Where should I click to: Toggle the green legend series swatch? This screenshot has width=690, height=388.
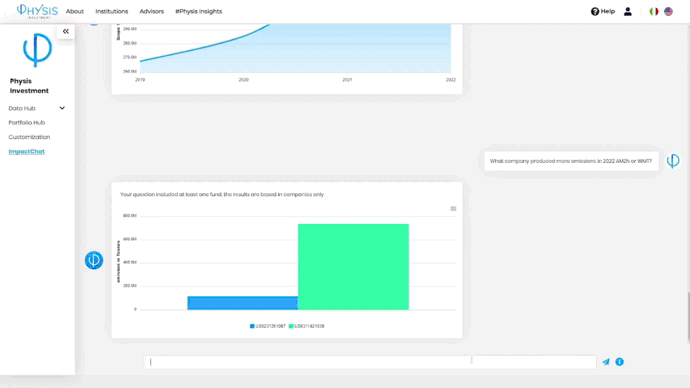[x=291, y=326]
